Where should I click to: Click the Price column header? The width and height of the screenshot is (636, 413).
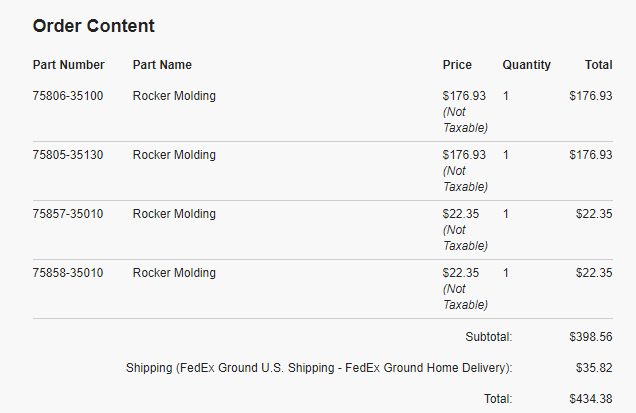coord(457,65)
